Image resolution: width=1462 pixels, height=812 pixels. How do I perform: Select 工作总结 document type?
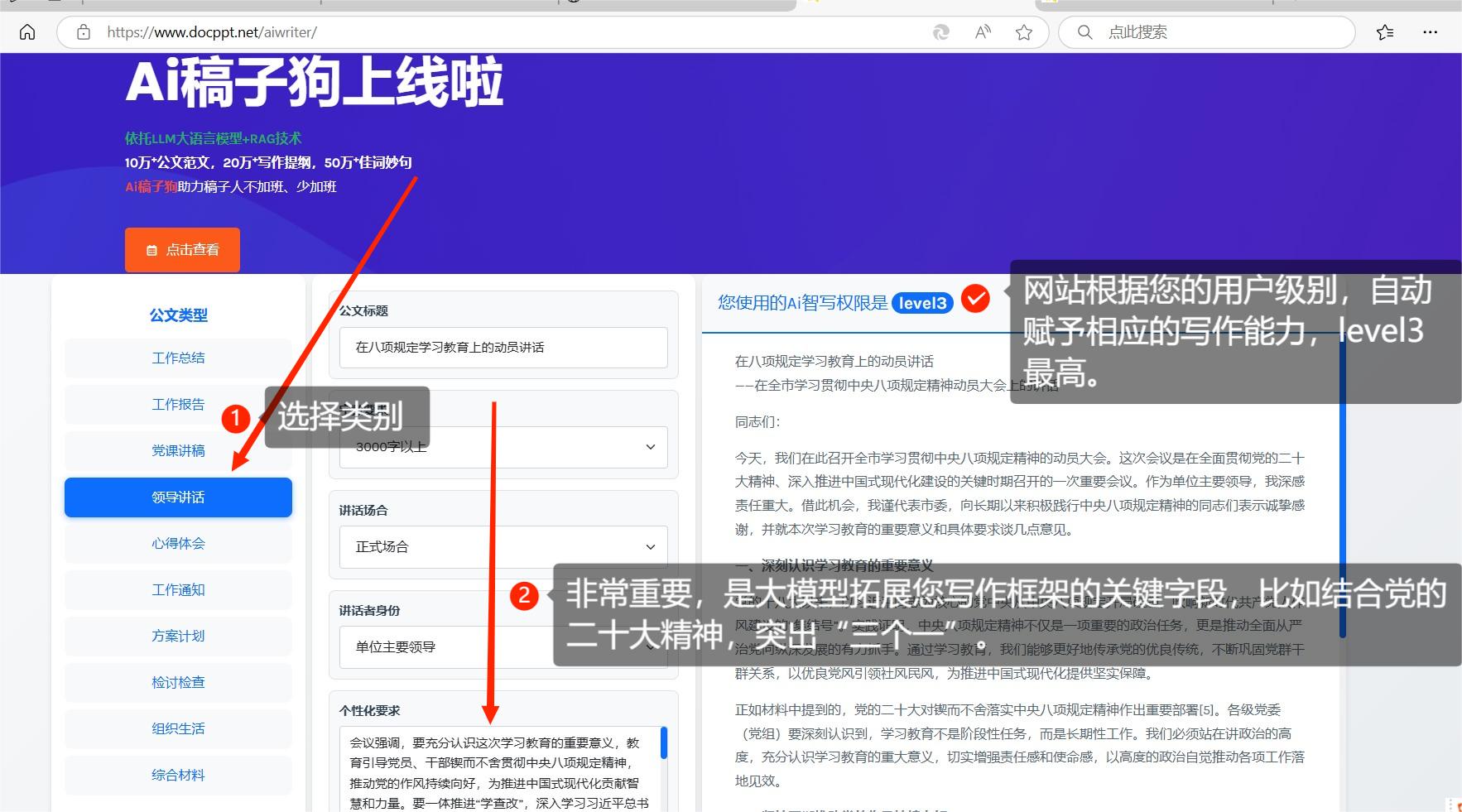click(178, 358)
